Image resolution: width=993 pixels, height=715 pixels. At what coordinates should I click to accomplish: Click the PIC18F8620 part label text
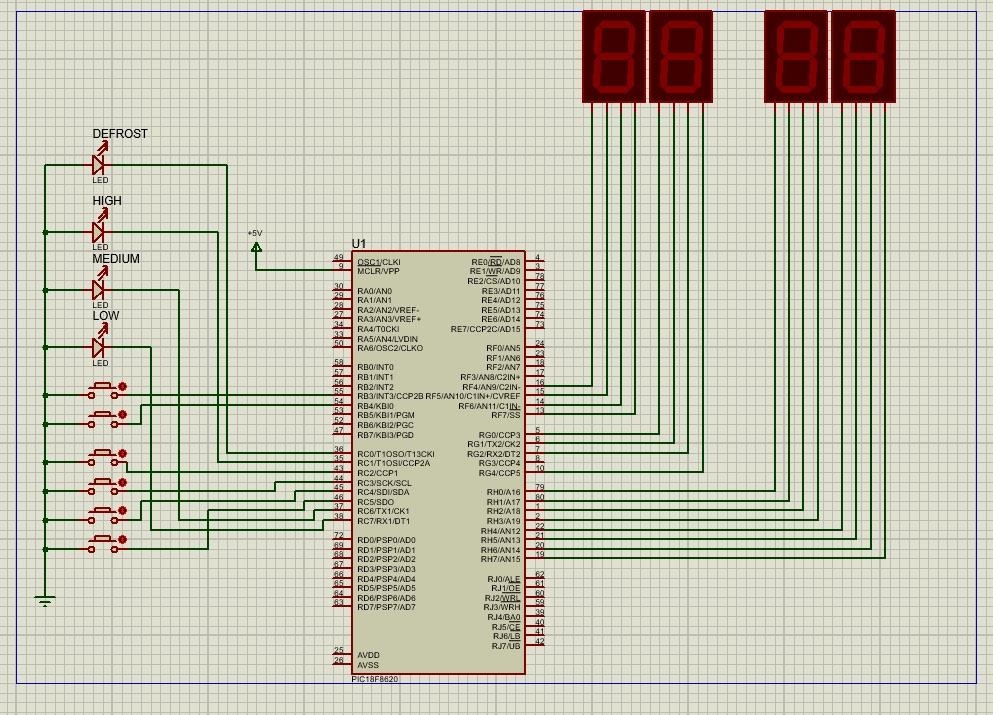[x=375, y=677]
